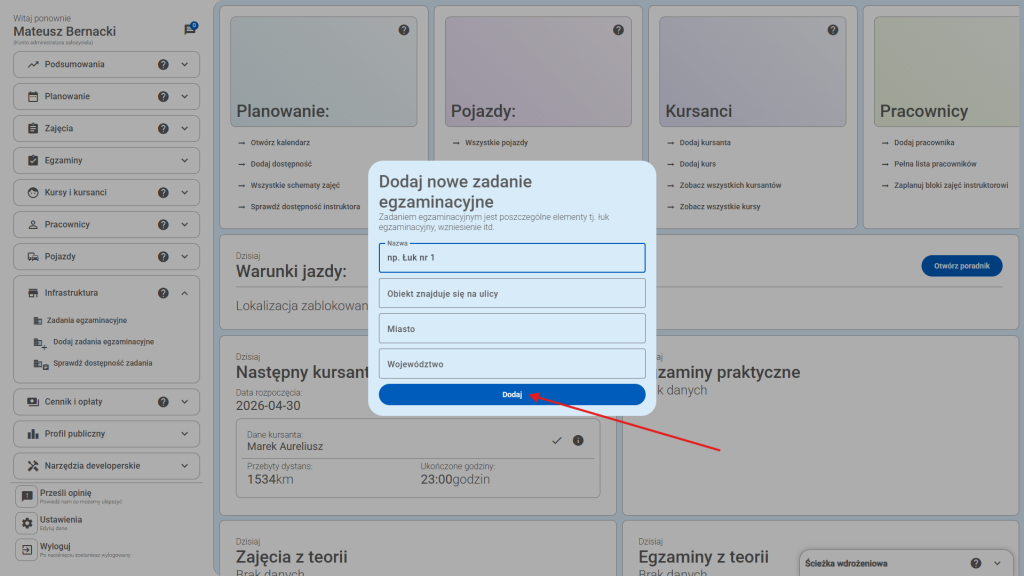
Task: Focus the Nazwa input field
Action: [512, 258]
